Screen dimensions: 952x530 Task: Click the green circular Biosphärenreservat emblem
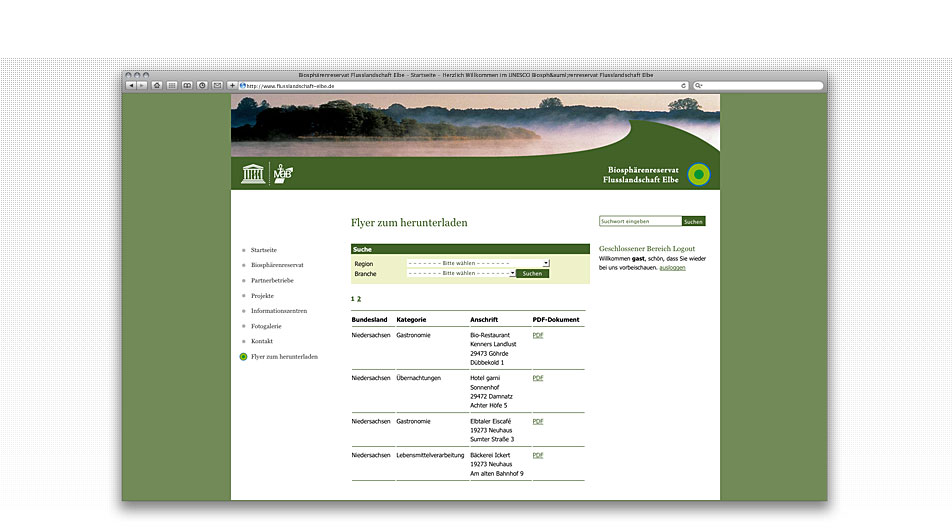pos(701,174)
